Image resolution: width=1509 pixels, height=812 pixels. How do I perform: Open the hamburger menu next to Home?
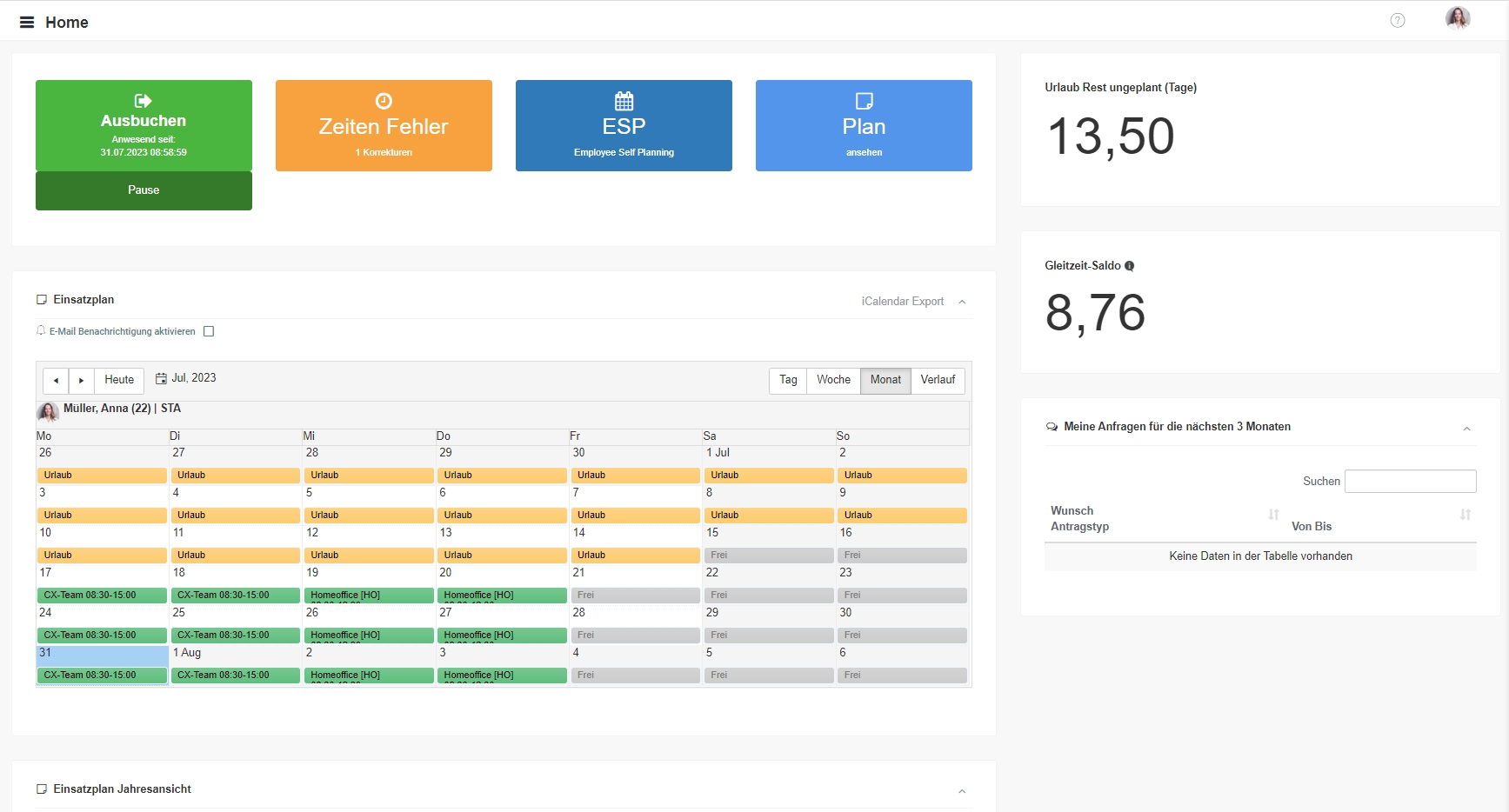27,23
